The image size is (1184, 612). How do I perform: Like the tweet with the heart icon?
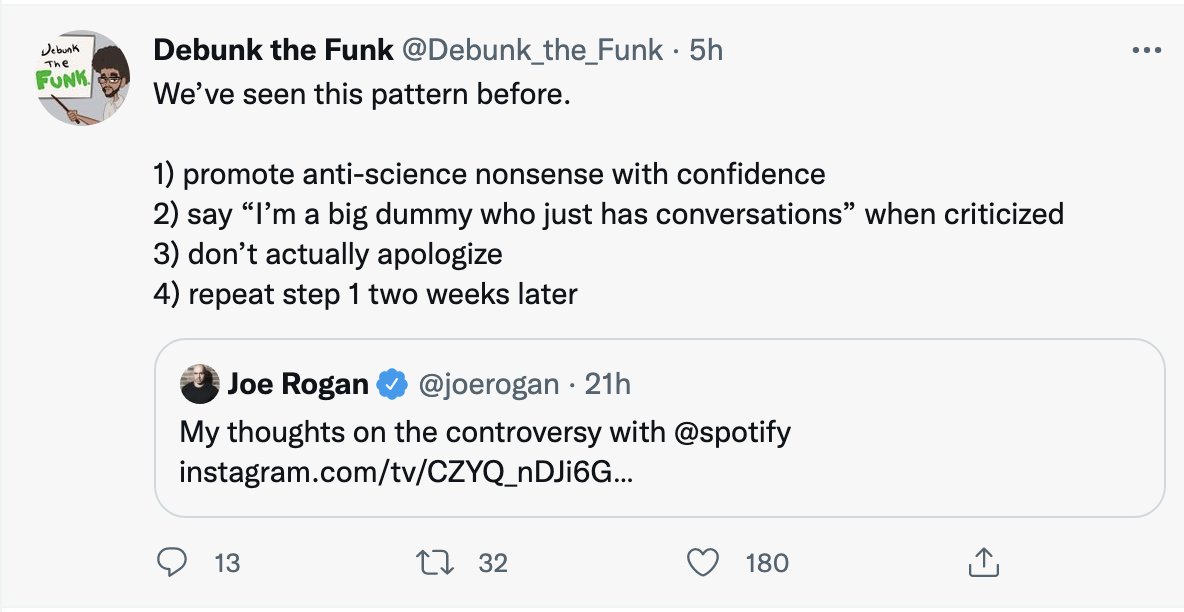[703, 563]
